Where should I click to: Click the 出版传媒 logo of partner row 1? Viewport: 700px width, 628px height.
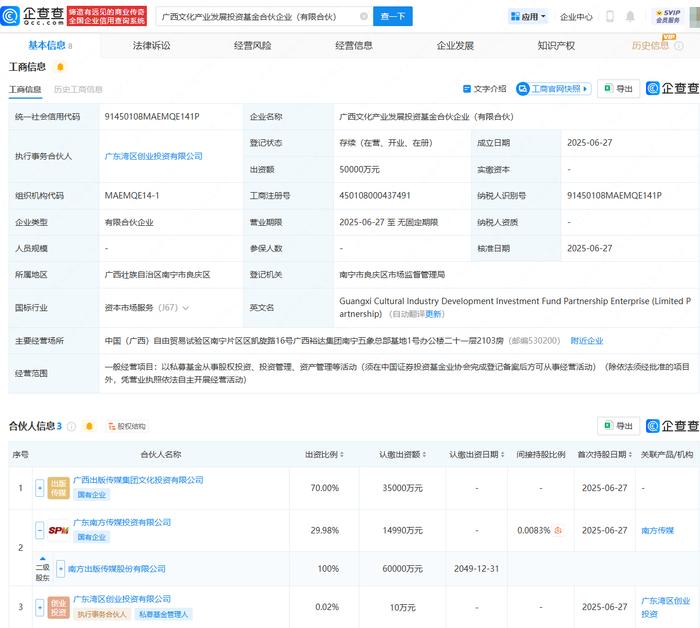58,488
